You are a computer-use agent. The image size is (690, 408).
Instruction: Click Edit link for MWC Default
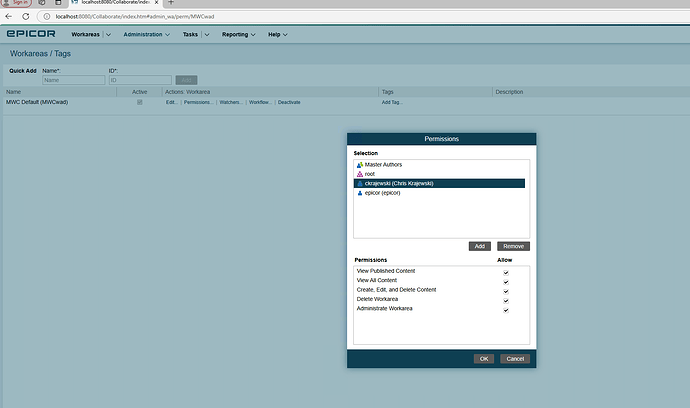pos(172,102)
